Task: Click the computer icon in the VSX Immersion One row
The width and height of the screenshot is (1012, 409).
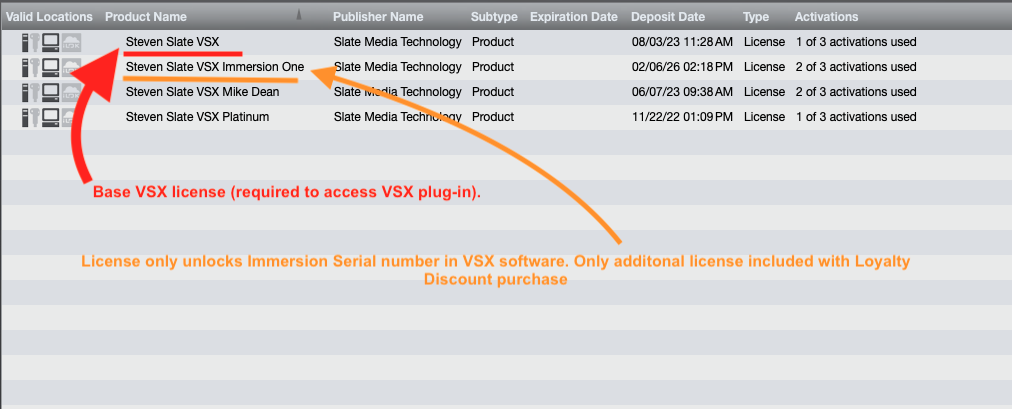Action: tap(49, 67)
